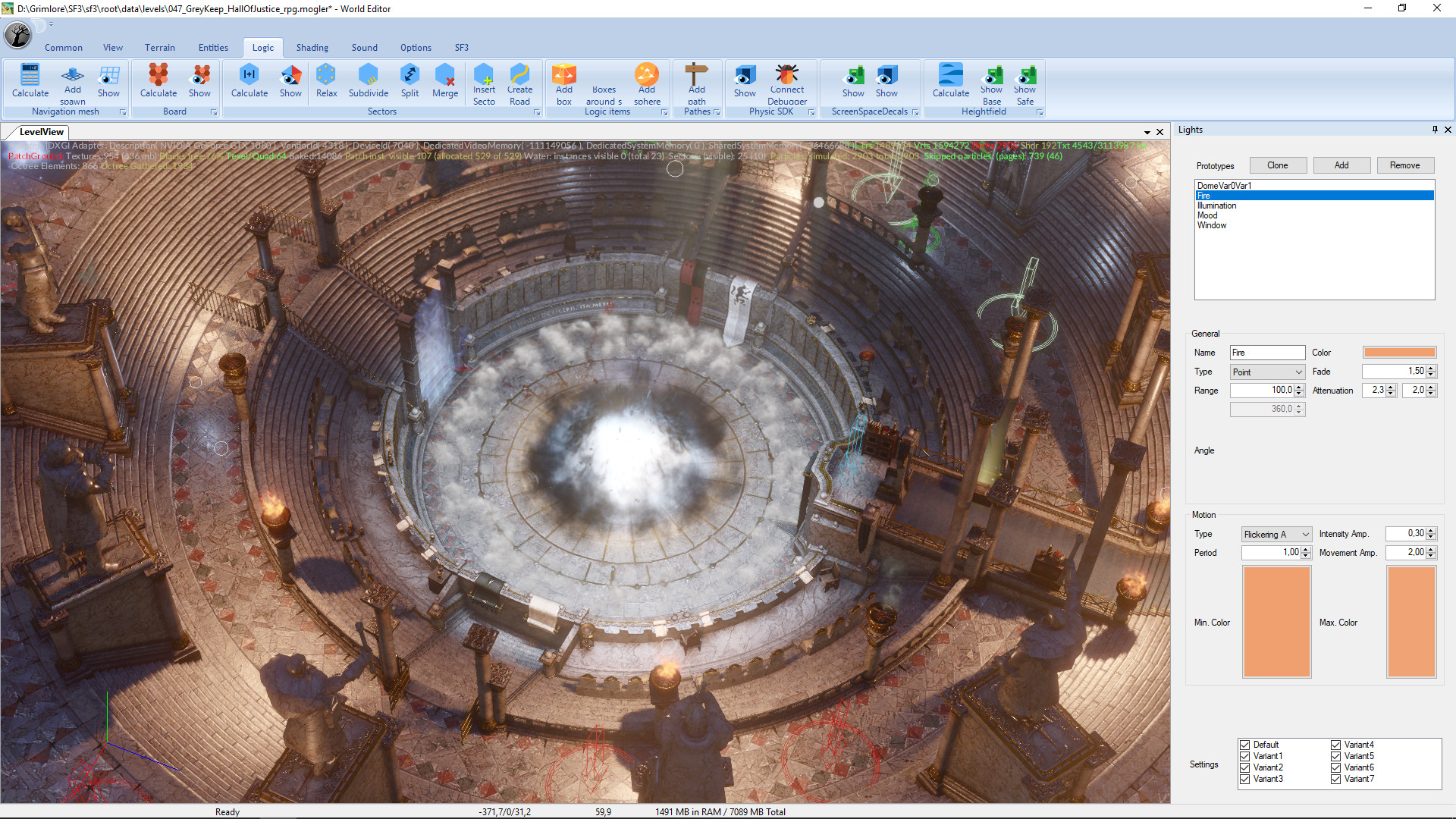The width and height of the screenshot is (1456, 819).
Task: Switch to the Terrain ribbon tab
Action: click(x=159, y=47)
